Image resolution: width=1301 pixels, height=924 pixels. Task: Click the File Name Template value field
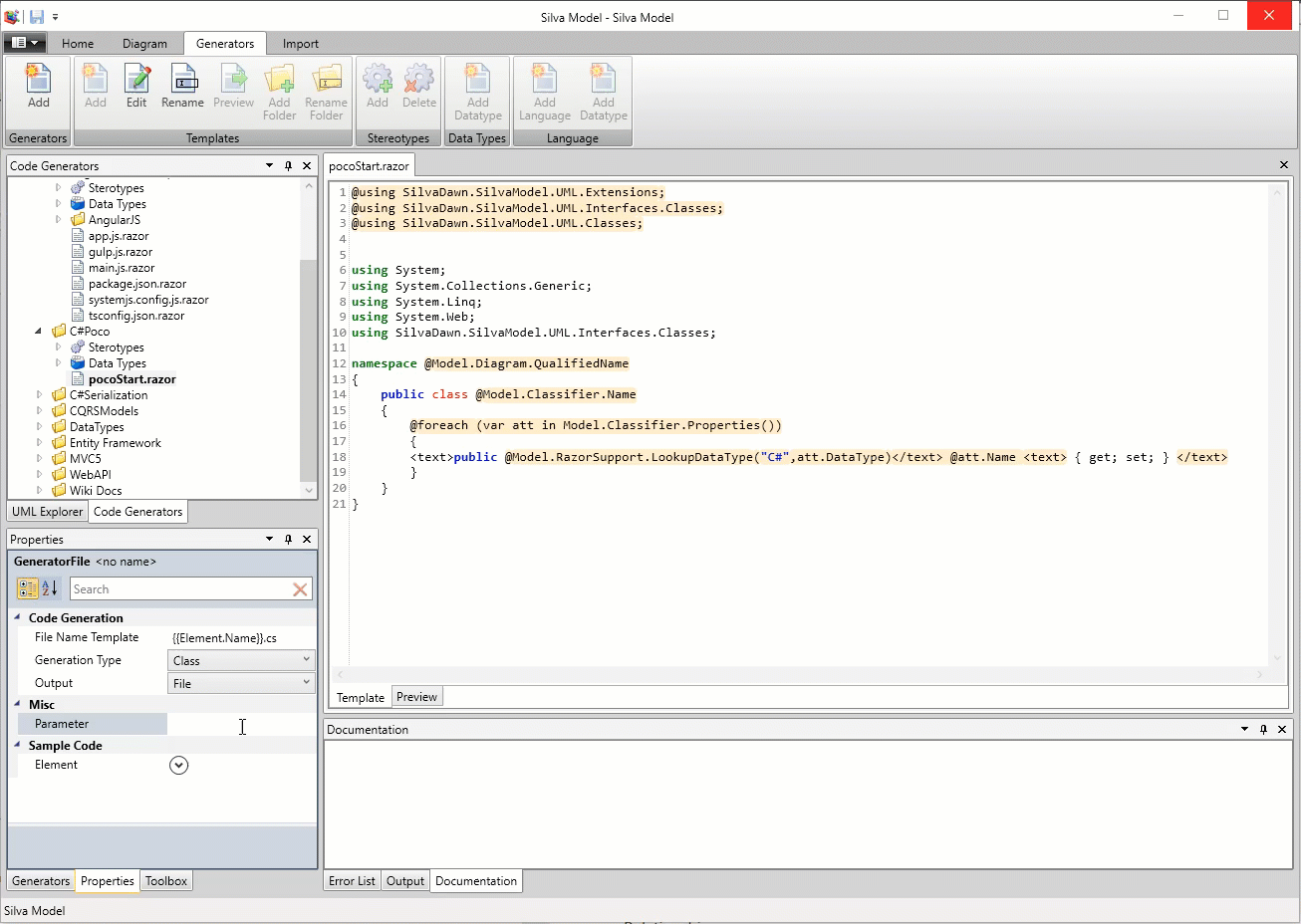pyautogui.click(x=242, y=637)
